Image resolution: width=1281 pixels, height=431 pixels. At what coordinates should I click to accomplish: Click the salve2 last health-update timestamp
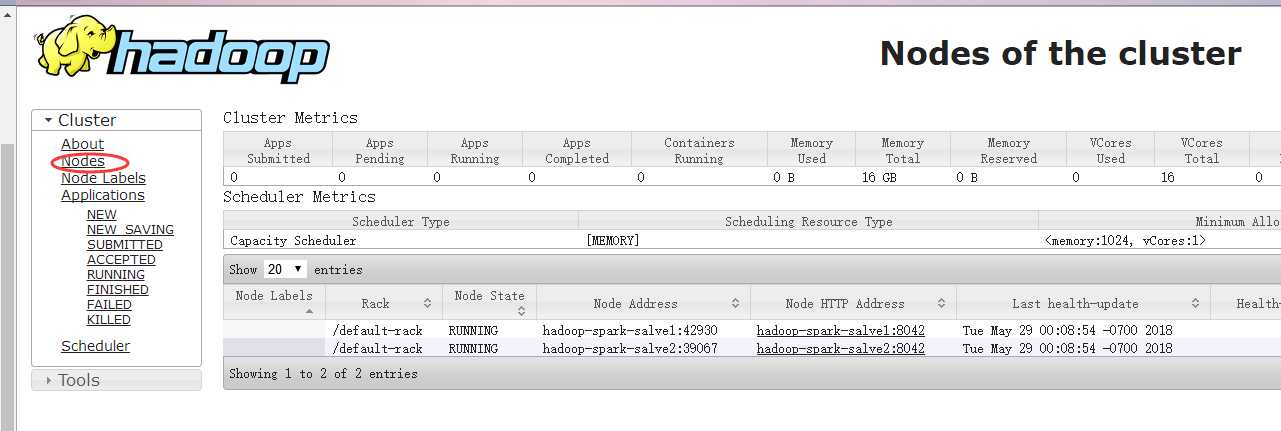tap(1067, 348)
